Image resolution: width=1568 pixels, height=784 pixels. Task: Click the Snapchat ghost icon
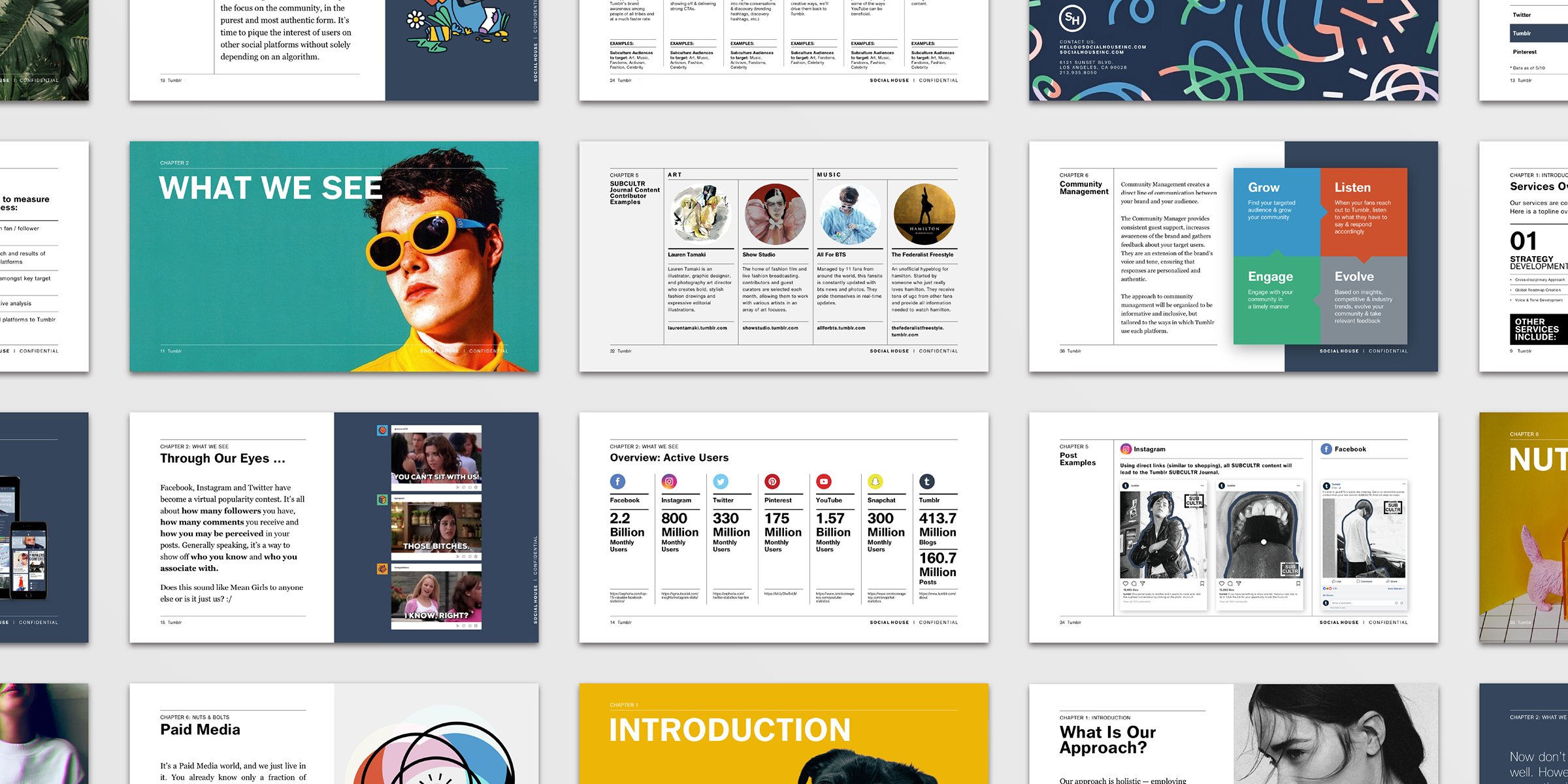[x=875, y=482]
